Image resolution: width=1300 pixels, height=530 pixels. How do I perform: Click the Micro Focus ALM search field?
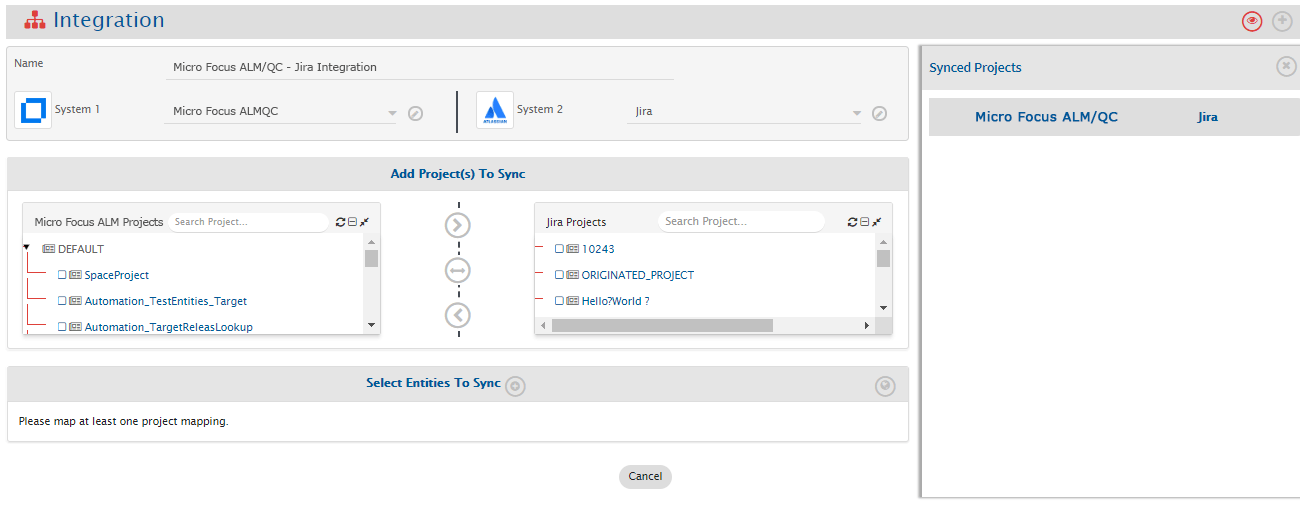pyautogui.click(x=246, y=222)
